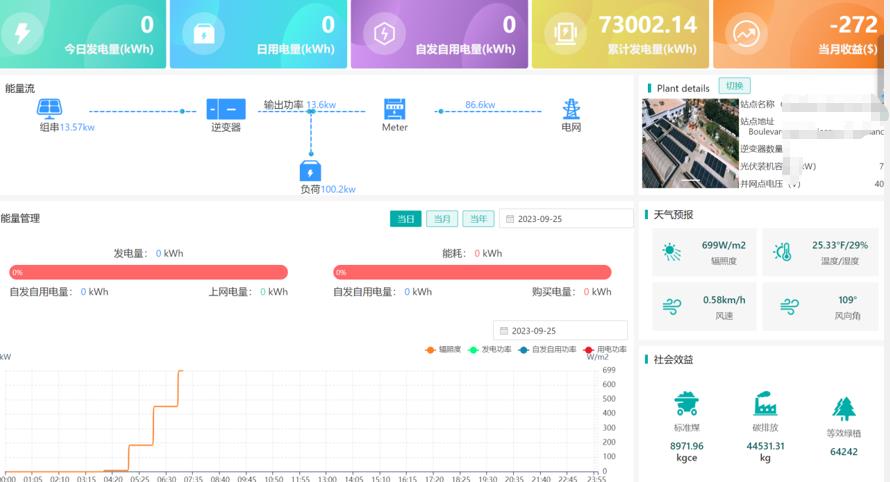Click the solar panel 组串 icon
This screenshot has width=890, height=482.
52,107
